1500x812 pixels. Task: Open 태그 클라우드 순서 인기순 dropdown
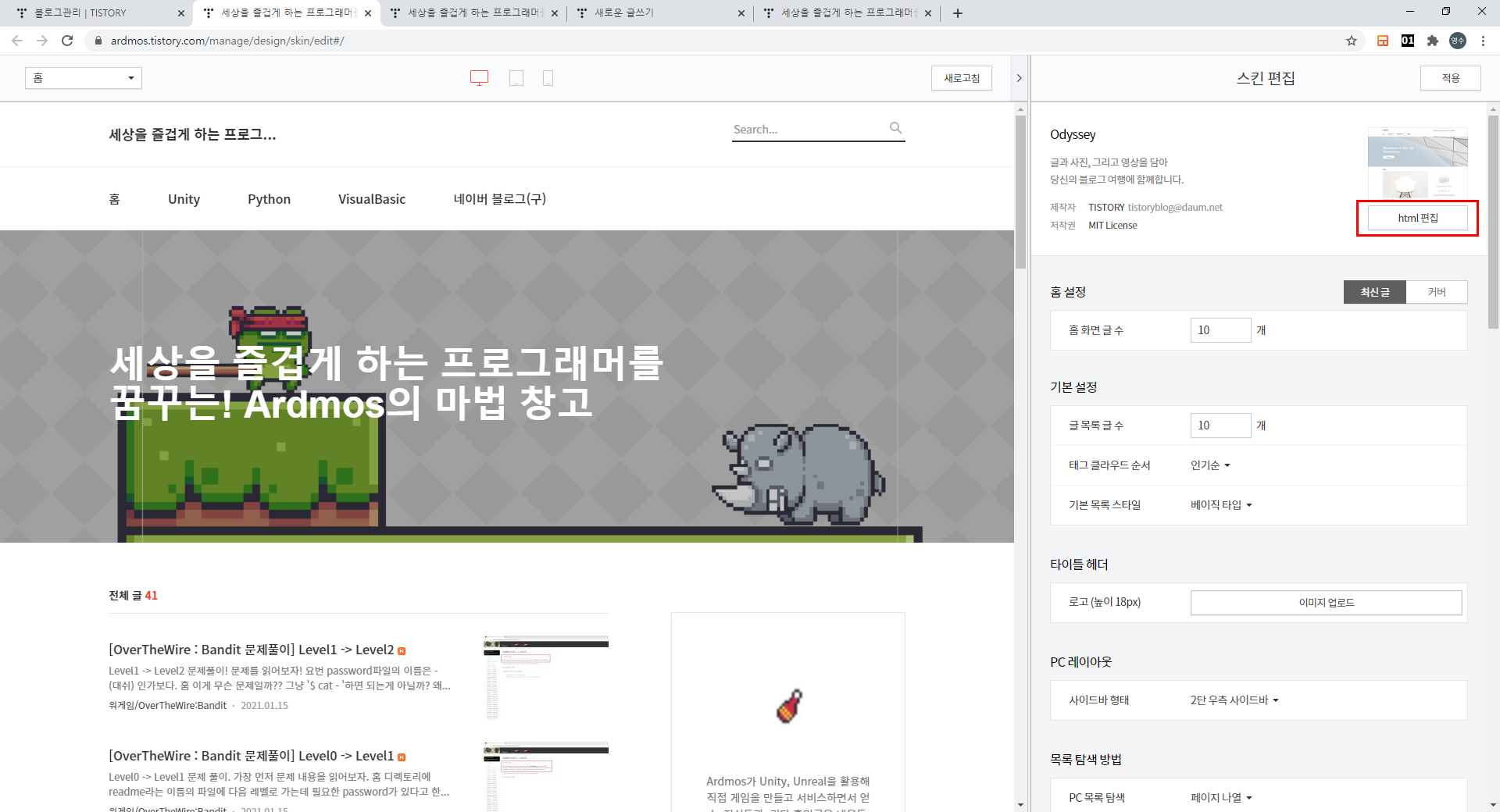coord(1210,465)
